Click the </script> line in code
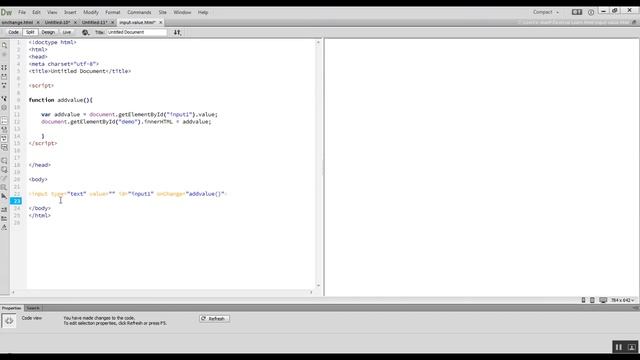This screenshot has height=360, width=640. click(x=43, y=143)
